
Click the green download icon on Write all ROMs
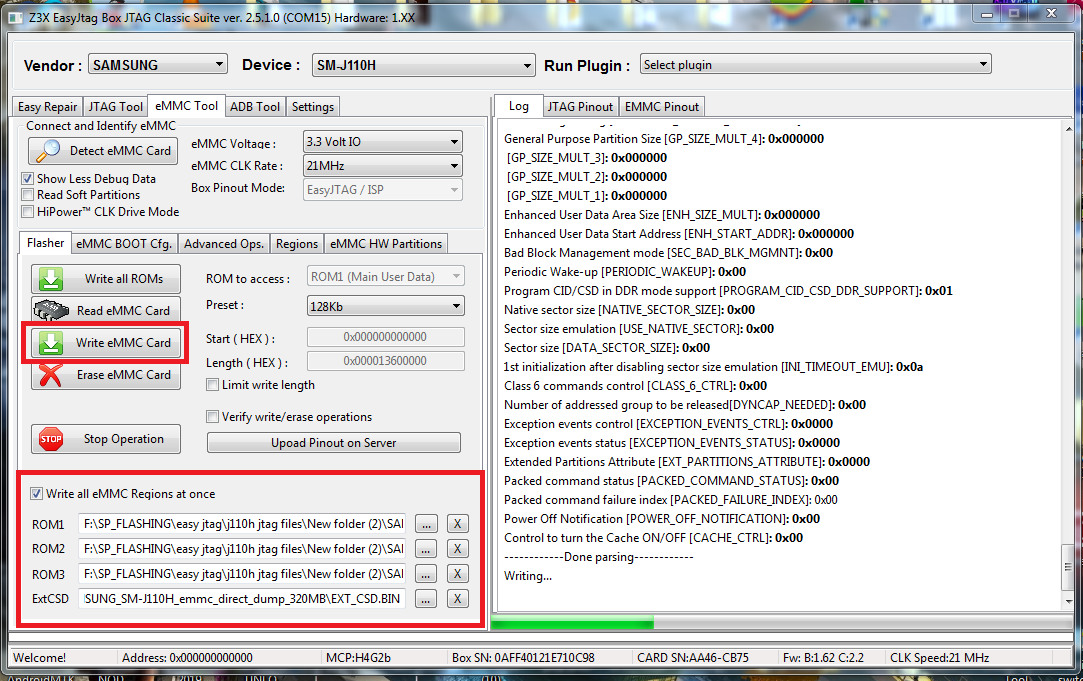[50, 279]
